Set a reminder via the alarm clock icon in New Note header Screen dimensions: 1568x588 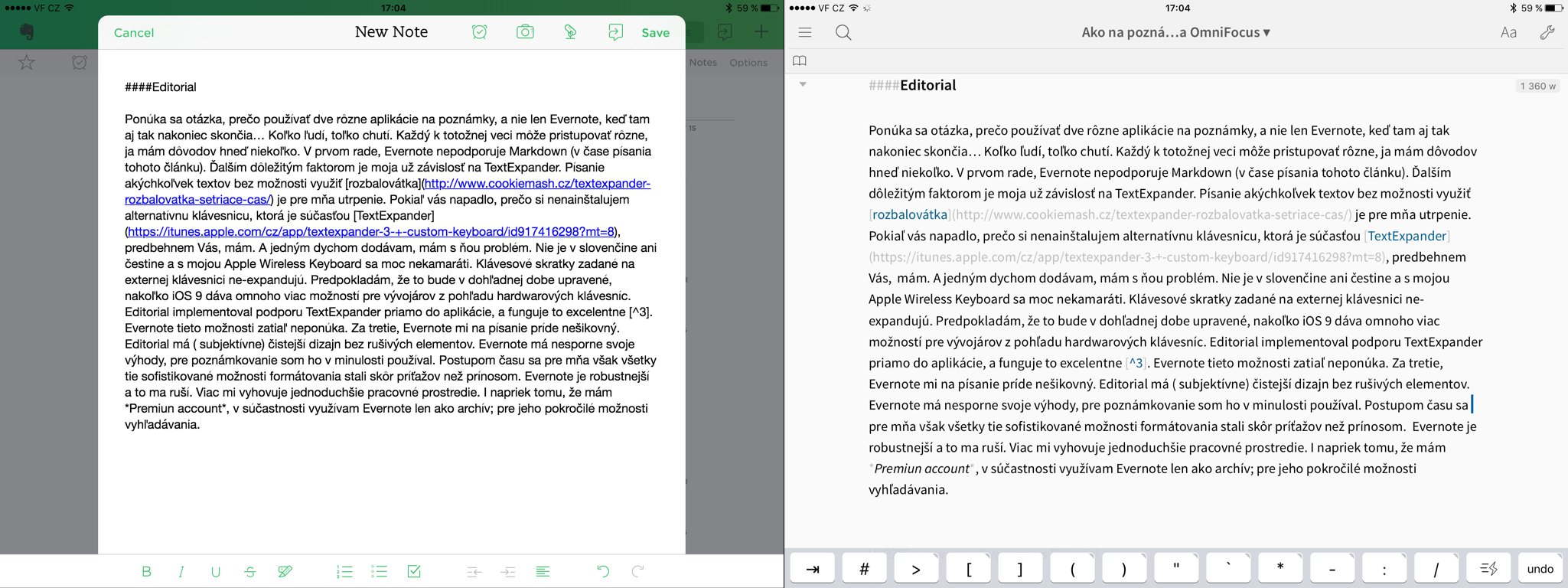(480, 32)
